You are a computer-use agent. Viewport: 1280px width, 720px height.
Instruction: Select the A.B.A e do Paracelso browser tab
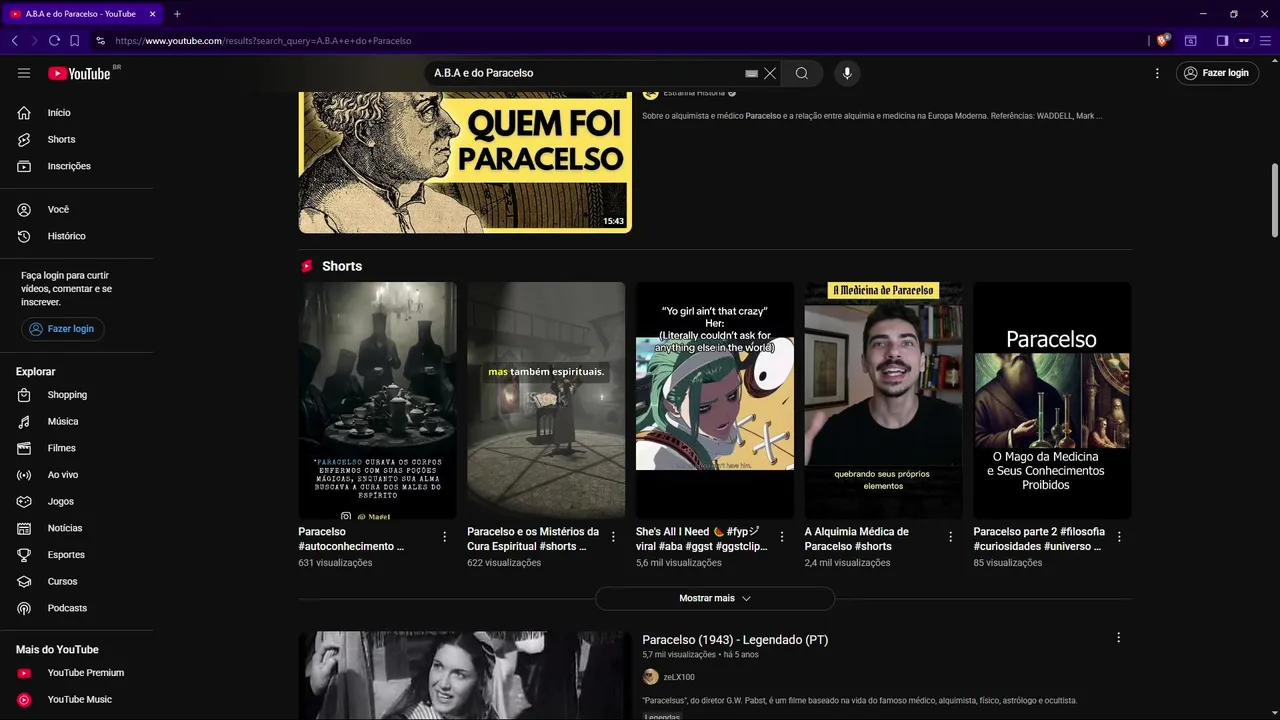[x=82, y=14]
